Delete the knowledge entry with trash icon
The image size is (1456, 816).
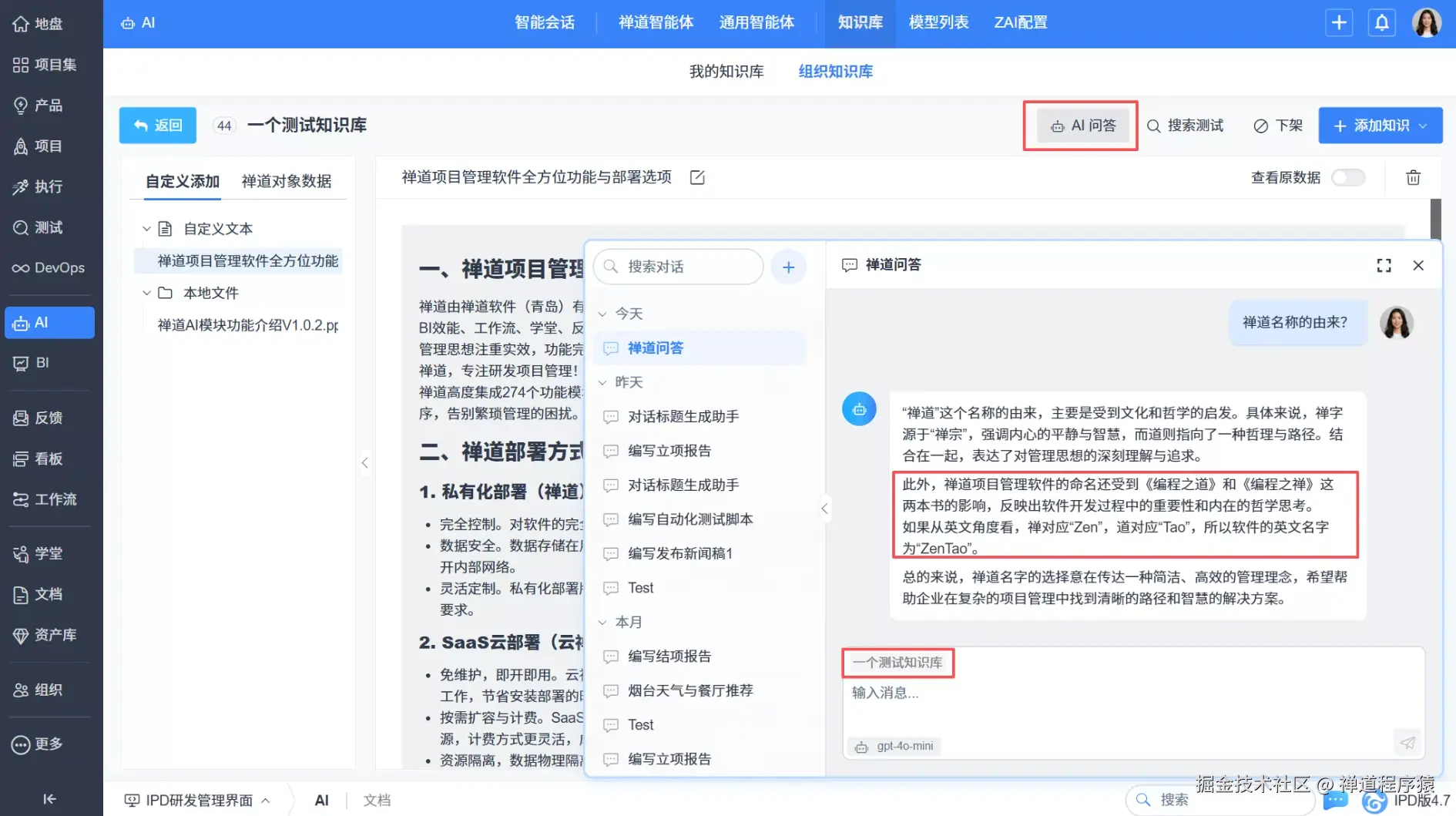click(x=1413, y=178)
